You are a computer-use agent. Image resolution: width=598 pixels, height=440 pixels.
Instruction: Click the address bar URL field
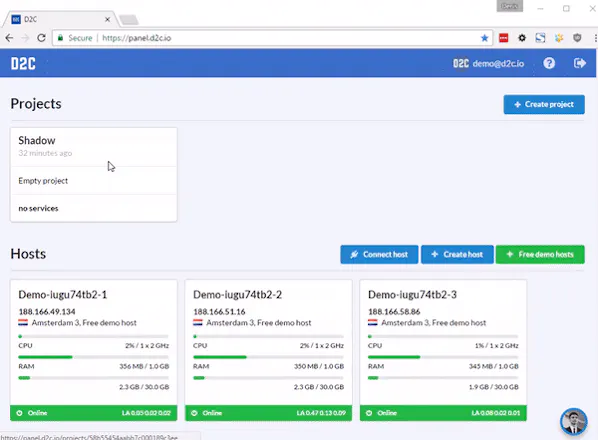pos(273,38)
